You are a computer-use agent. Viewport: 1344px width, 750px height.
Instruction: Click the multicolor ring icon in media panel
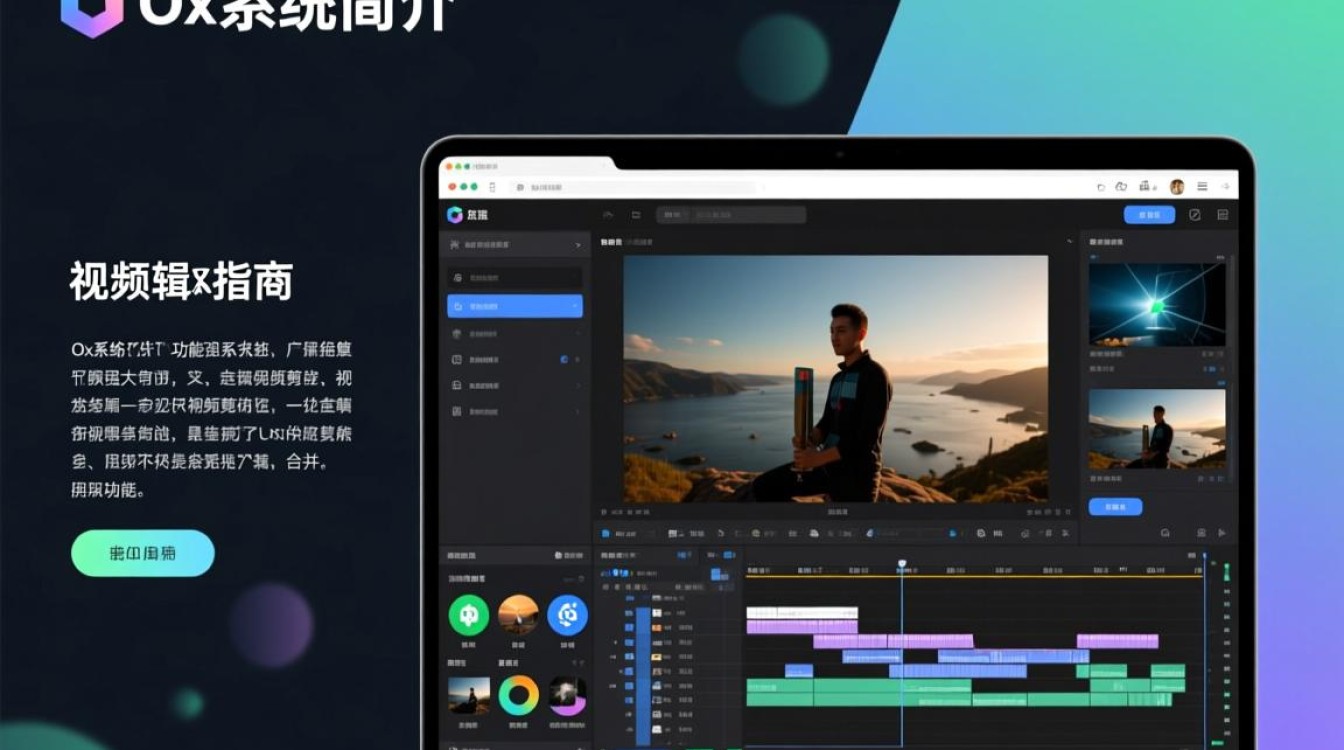(x=518, y=695)
